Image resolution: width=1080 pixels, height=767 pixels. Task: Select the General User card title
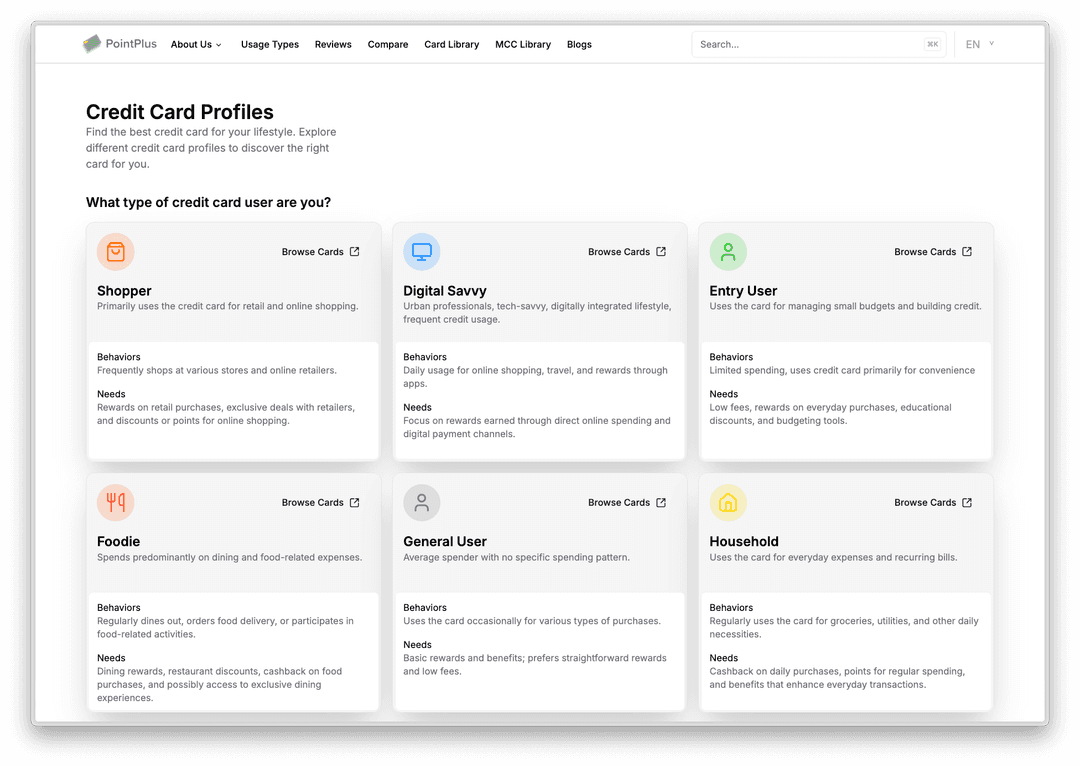click(445, 541)
